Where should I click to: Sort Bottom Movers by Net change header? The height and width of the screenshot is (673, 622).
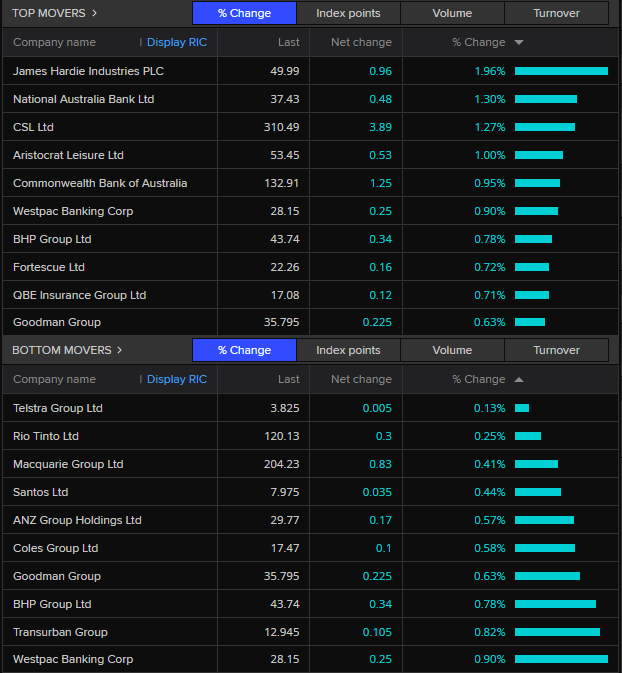[361, 379]
